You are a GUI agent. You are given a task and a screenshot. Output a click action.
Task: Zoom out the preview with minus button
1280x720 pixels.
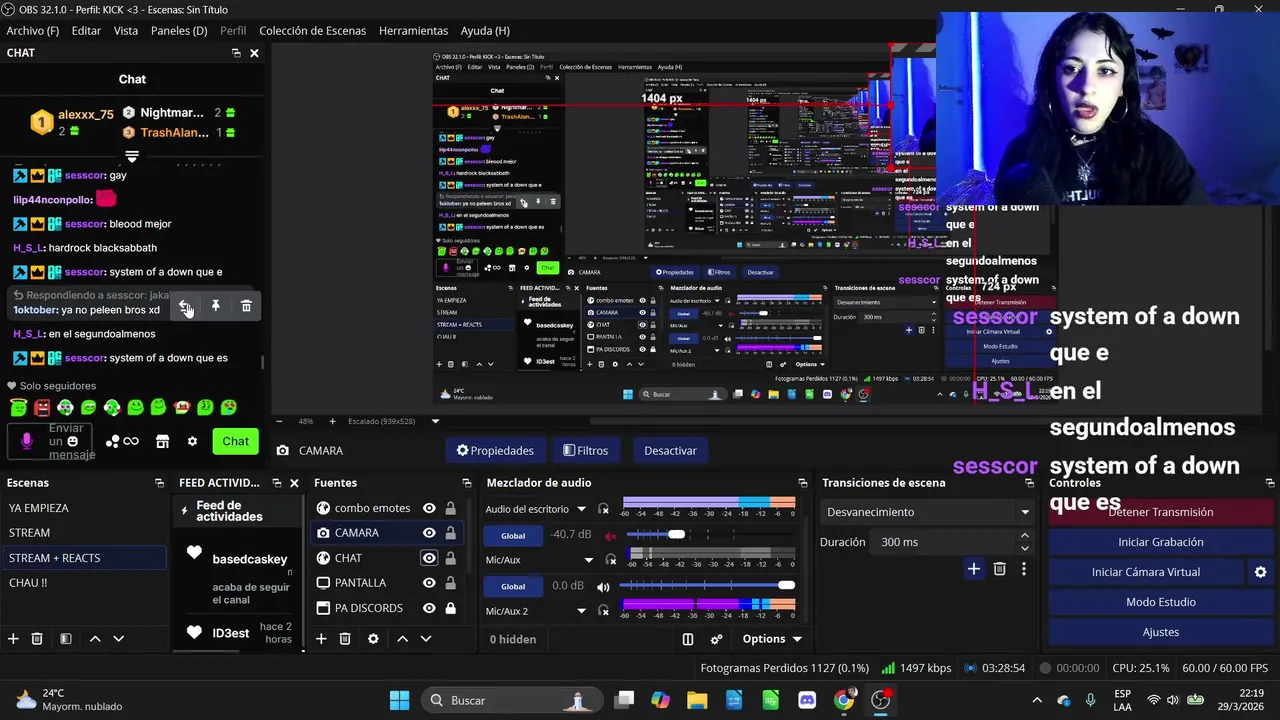coord(279,421)
